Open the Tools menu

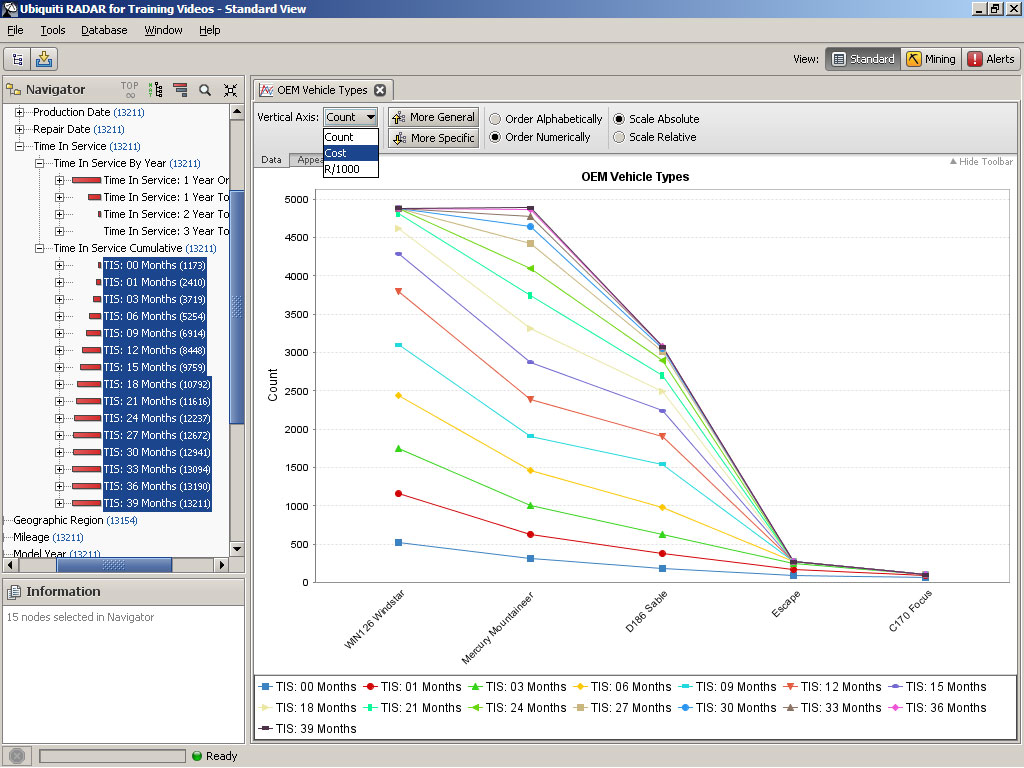pyautogui.click(x=53, y=30)
